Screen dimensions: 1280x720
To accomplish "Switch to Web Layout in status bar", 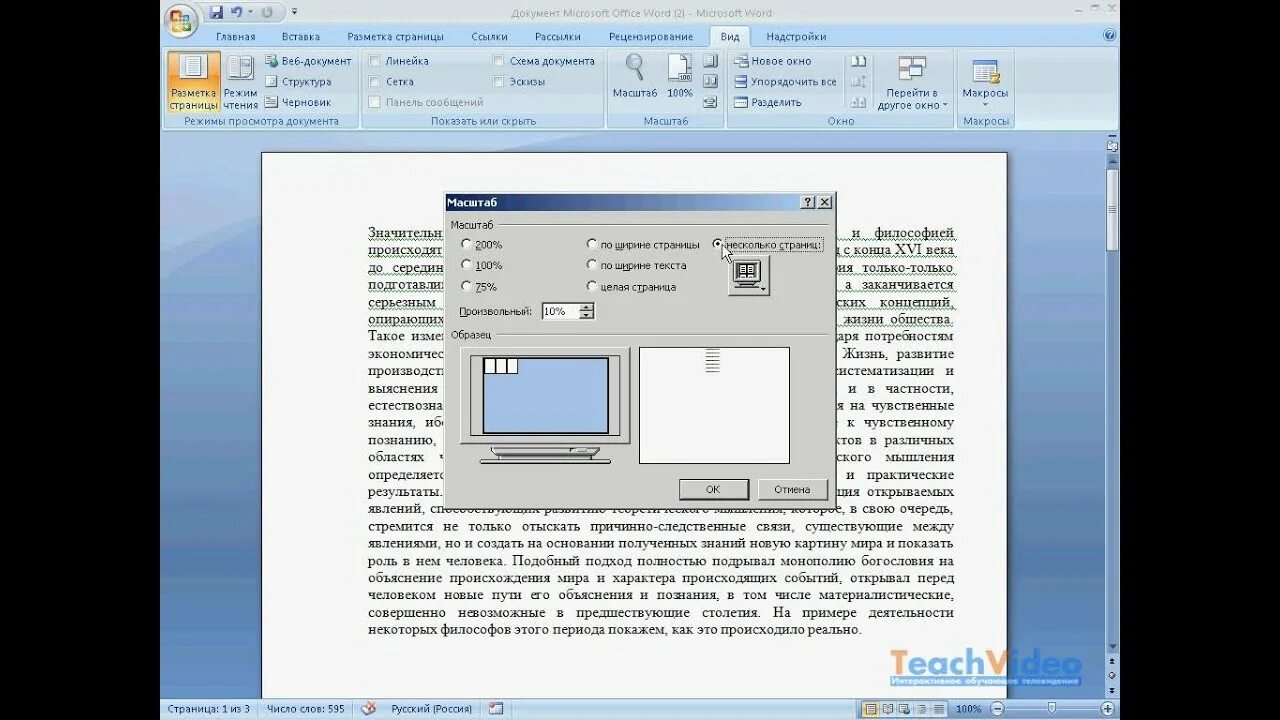I will coord(903,708).
